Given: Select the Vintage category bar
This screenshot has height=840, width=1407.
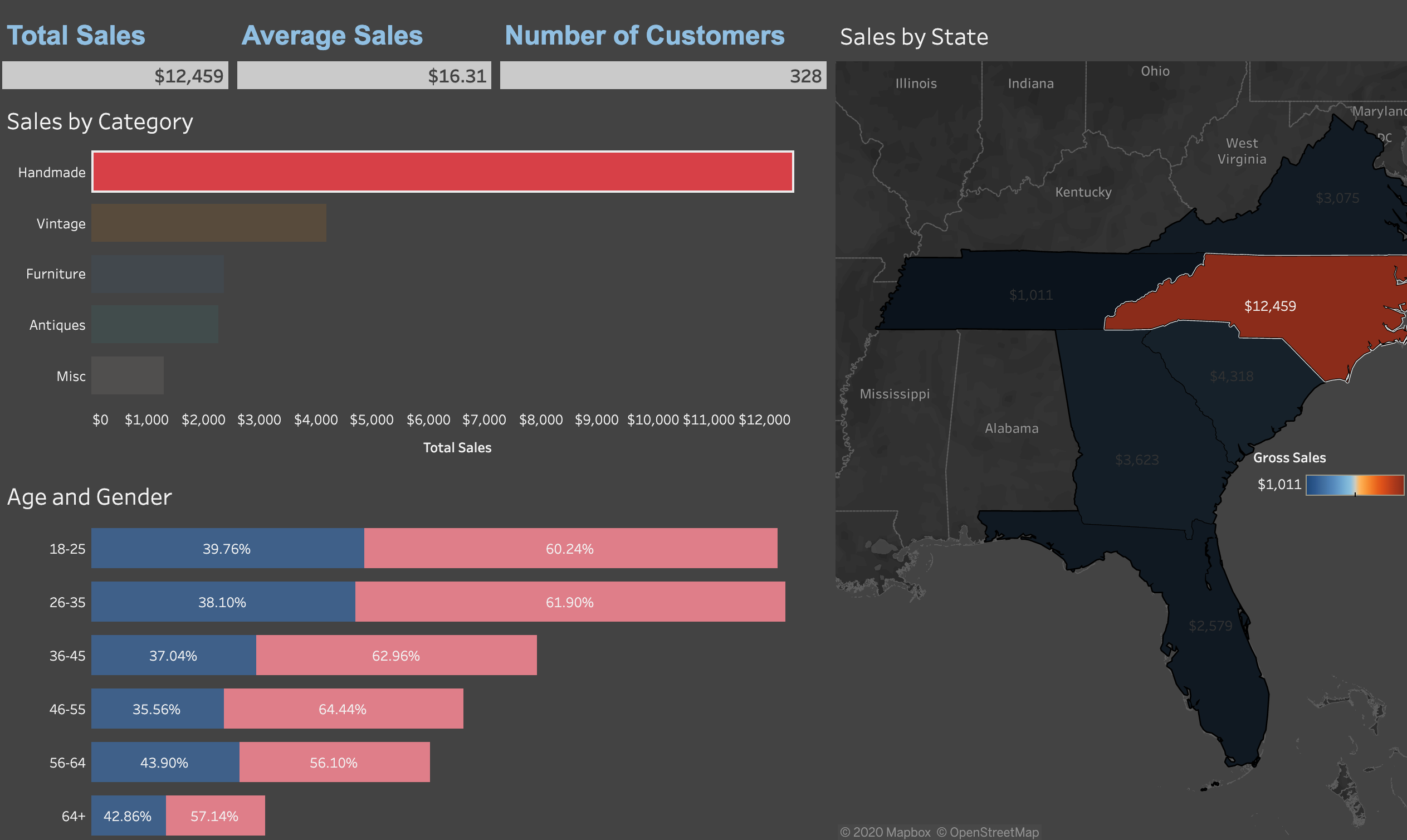Looking at the screenshot, I should pos(209,223).
